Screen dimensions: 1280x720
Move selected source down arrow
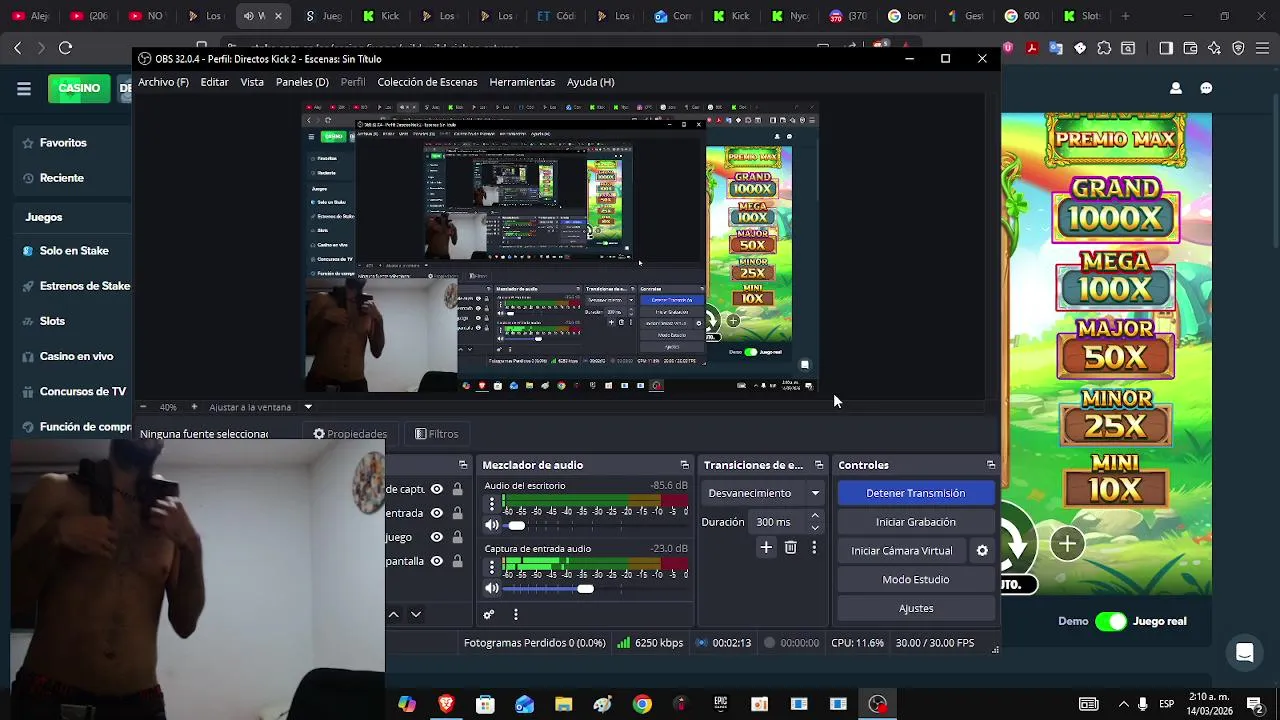coord(416,614)
